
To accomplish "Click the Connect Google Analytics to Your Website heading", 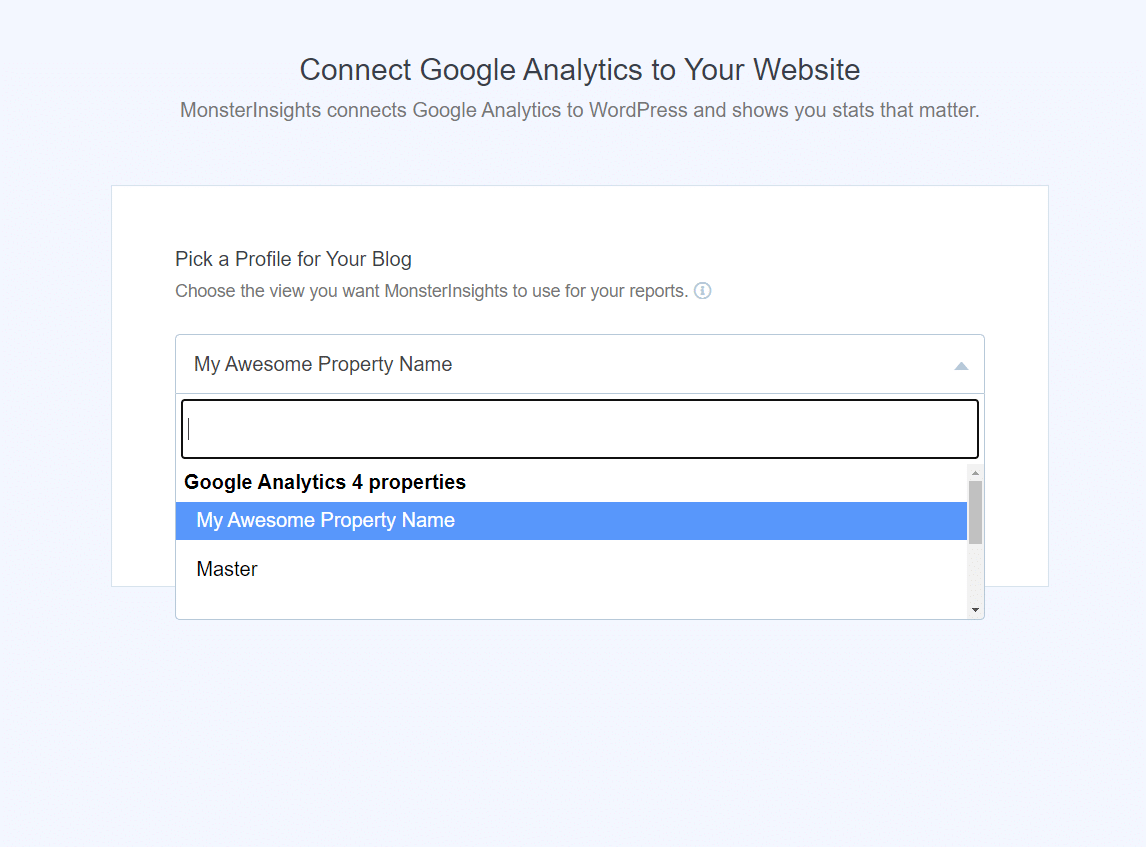I will pos(580,70).
